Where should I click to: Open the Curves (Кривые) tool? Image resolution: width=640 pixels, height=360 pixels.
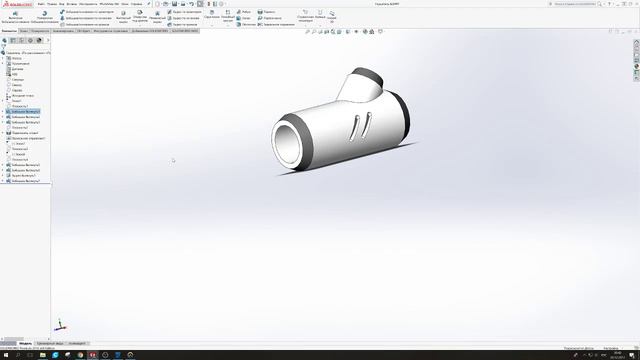(x=320, y=15)
